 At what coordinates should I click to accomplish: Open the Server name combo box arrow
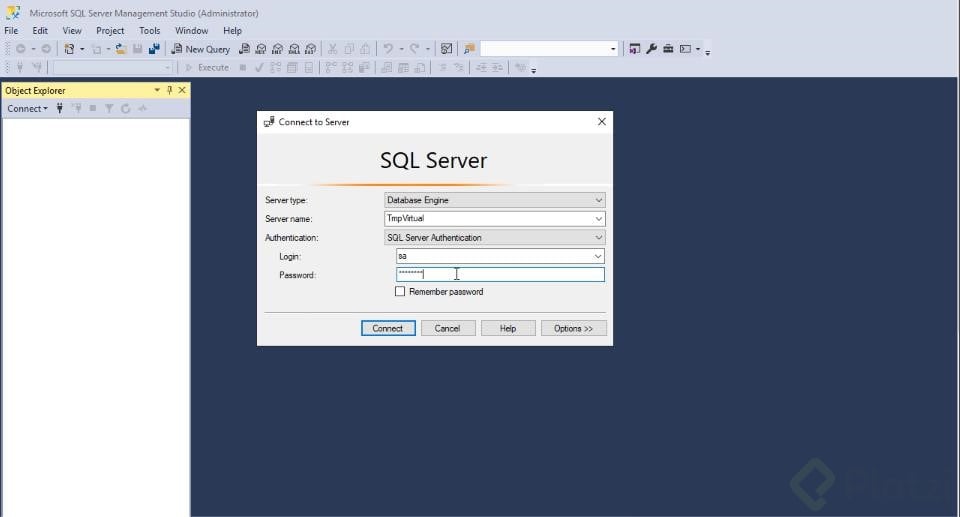pyautogui.click(x=599, y=219)
